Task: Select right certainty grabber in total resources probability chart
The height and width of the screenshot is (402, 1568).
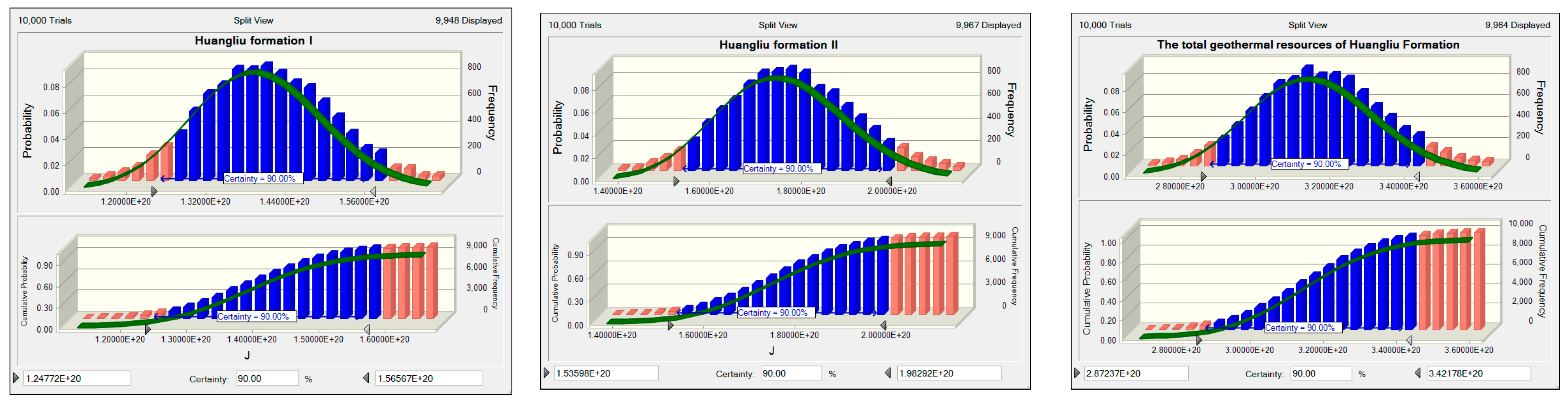Action: [x=1417, y=176]
